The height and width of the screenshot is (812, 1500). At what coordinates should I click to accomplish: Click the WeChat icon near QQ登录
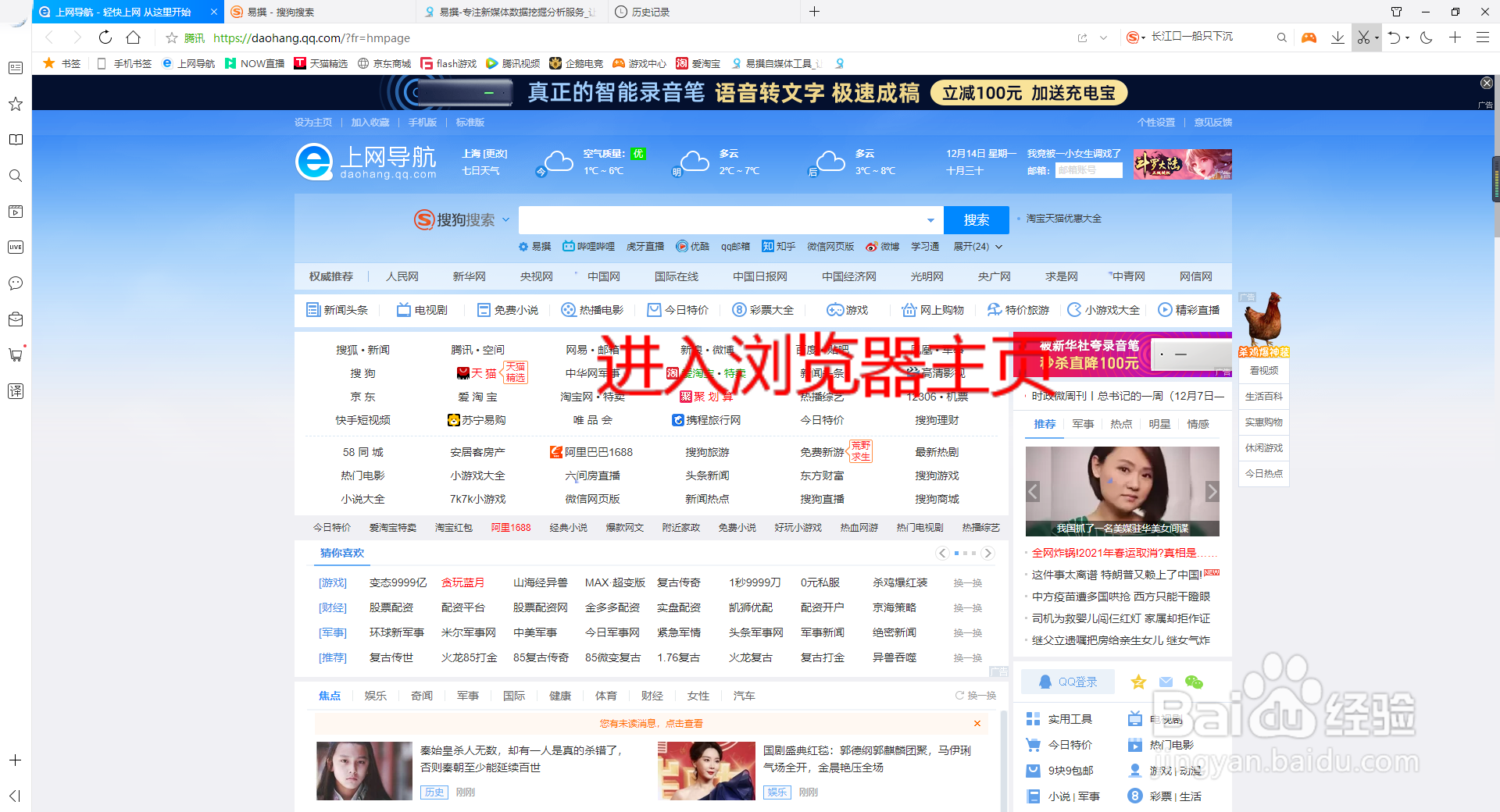(x=1194, y=682)
